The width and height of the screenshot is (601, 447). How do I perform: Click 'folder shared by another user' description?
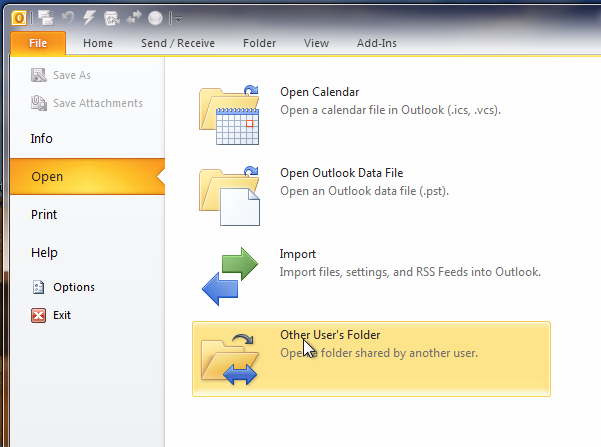379,353
